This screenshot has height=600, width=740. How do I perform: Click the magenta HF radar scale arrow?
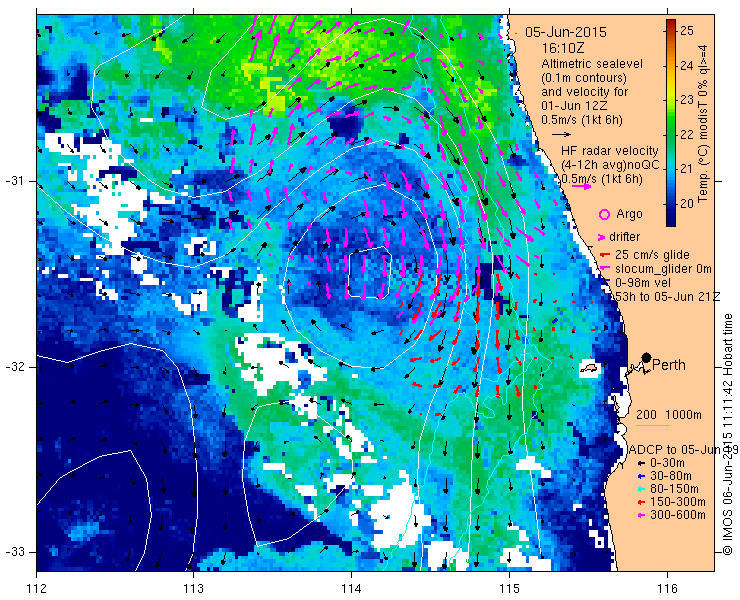click(581, 186)
